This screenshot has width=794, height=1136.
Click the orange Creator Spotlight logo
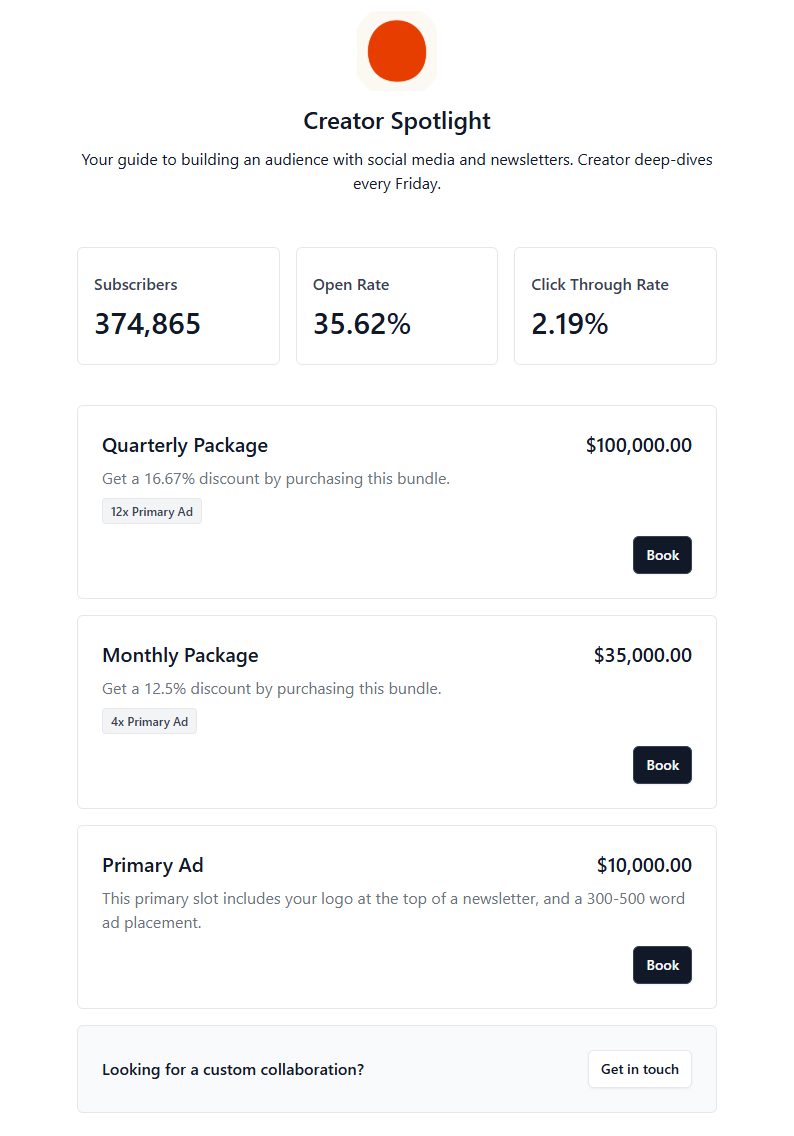tap(397, 50)
